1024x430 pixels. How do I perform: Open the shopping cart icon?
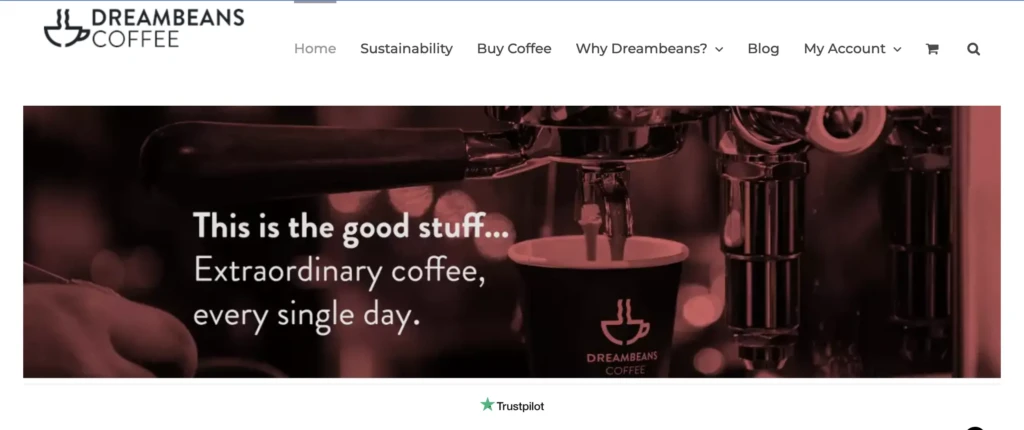click(932, 49)
